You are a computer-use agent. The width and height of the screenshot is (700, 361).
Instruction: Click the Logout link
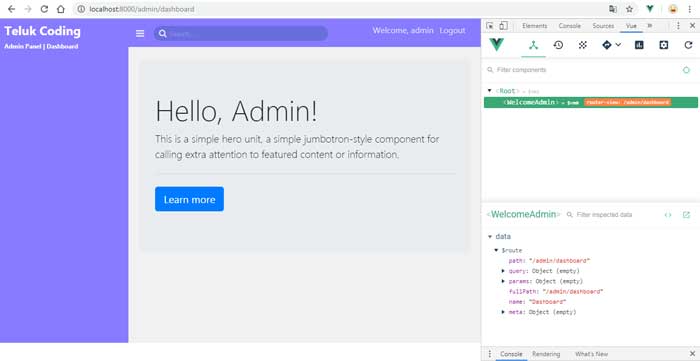[x=452, y=30]
